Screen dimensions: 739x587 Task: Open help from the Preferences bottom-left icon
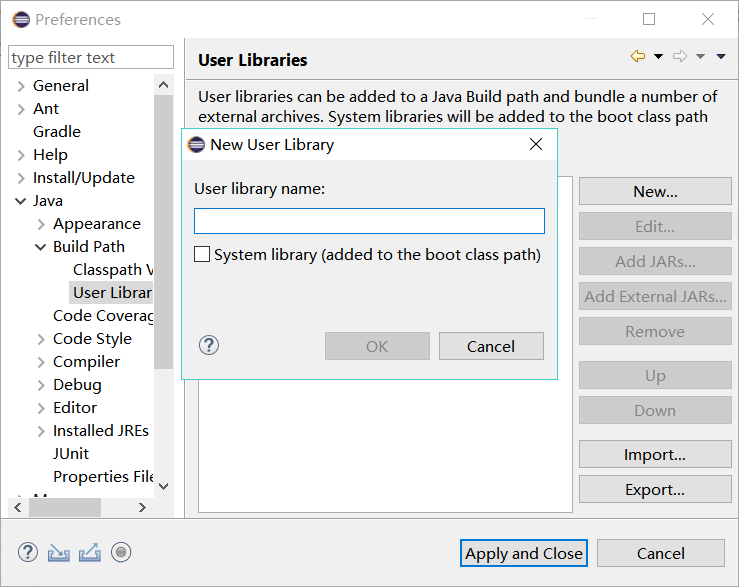pos(28,552)
